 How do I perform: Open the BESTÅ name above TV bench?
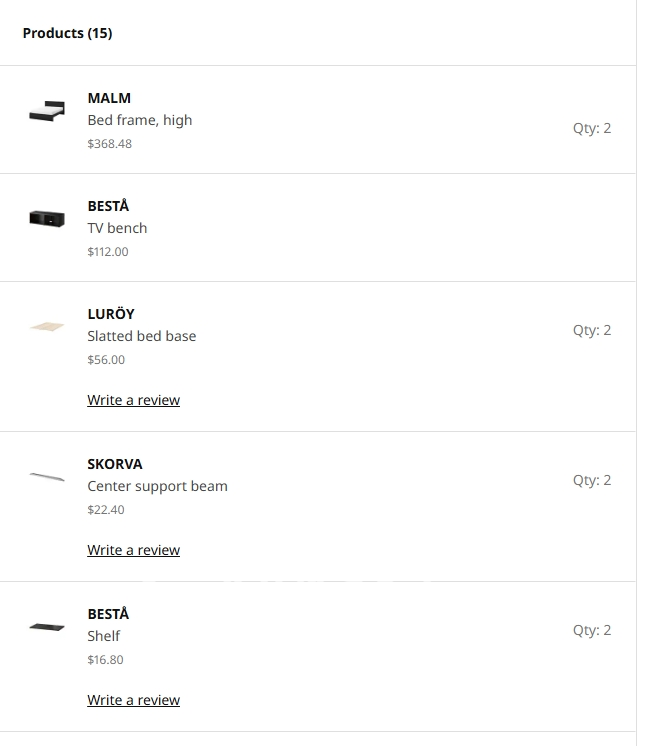108,206
